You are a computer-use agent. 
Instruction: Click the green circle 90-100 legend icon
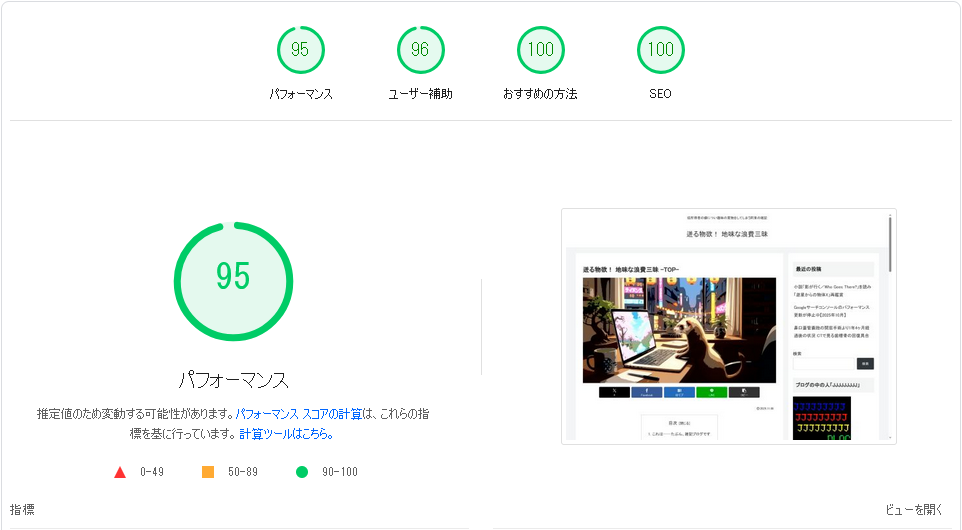(302, 472)
